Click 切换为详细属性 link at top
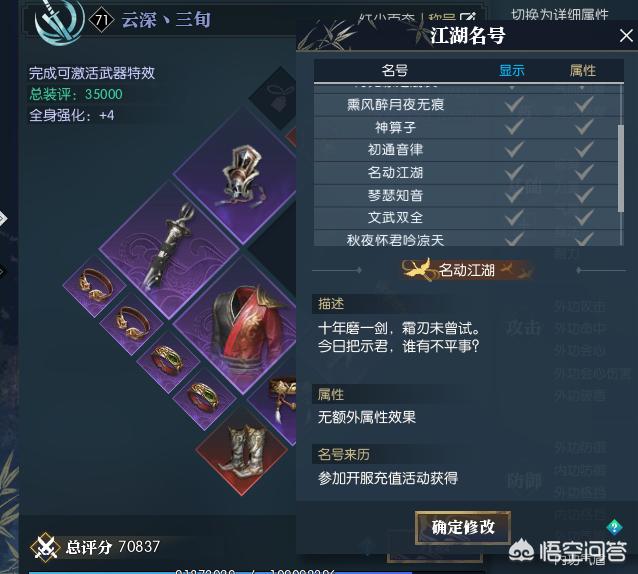The width and height of the screenshot is (638, 574). (560, 15)
